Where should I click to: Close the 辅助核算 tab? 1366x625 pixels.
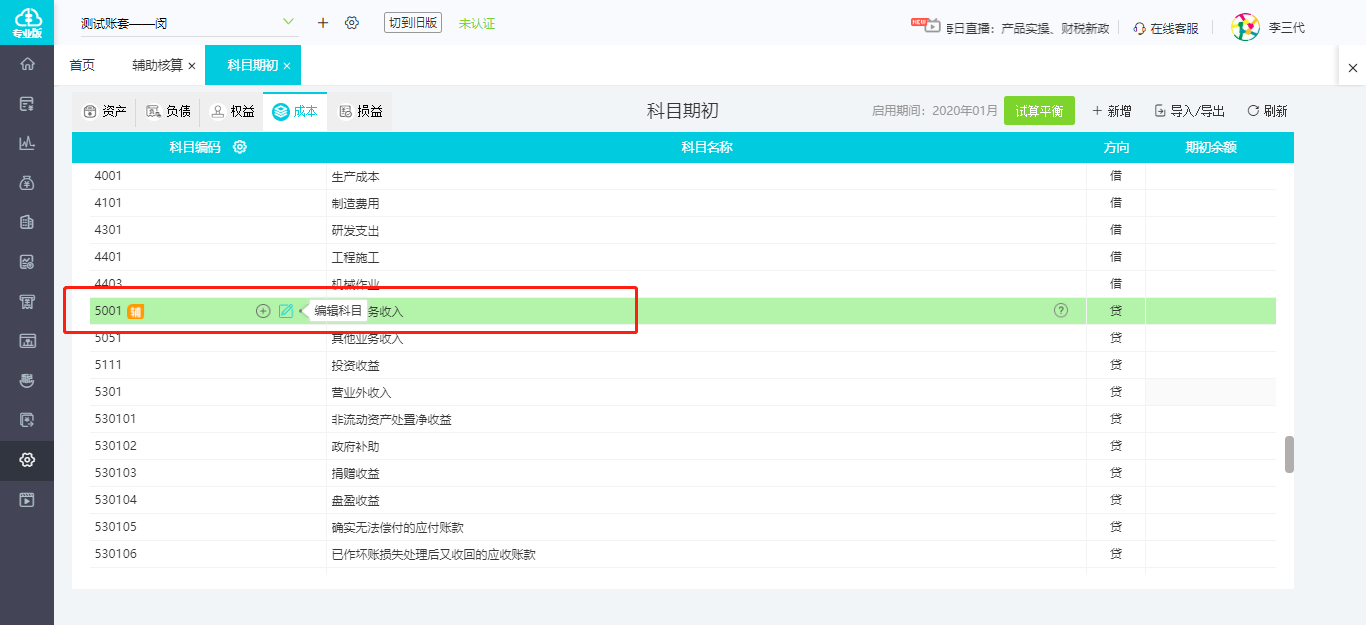pyautogui.click(x=192, y=66)
